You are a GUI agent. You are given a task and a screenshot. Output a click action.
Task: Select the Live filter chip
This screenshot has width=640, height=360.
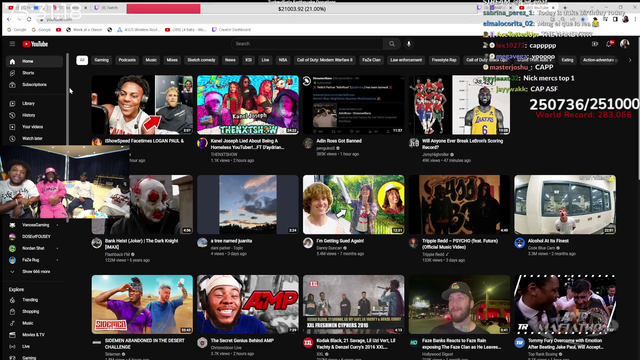pos(265,60)
